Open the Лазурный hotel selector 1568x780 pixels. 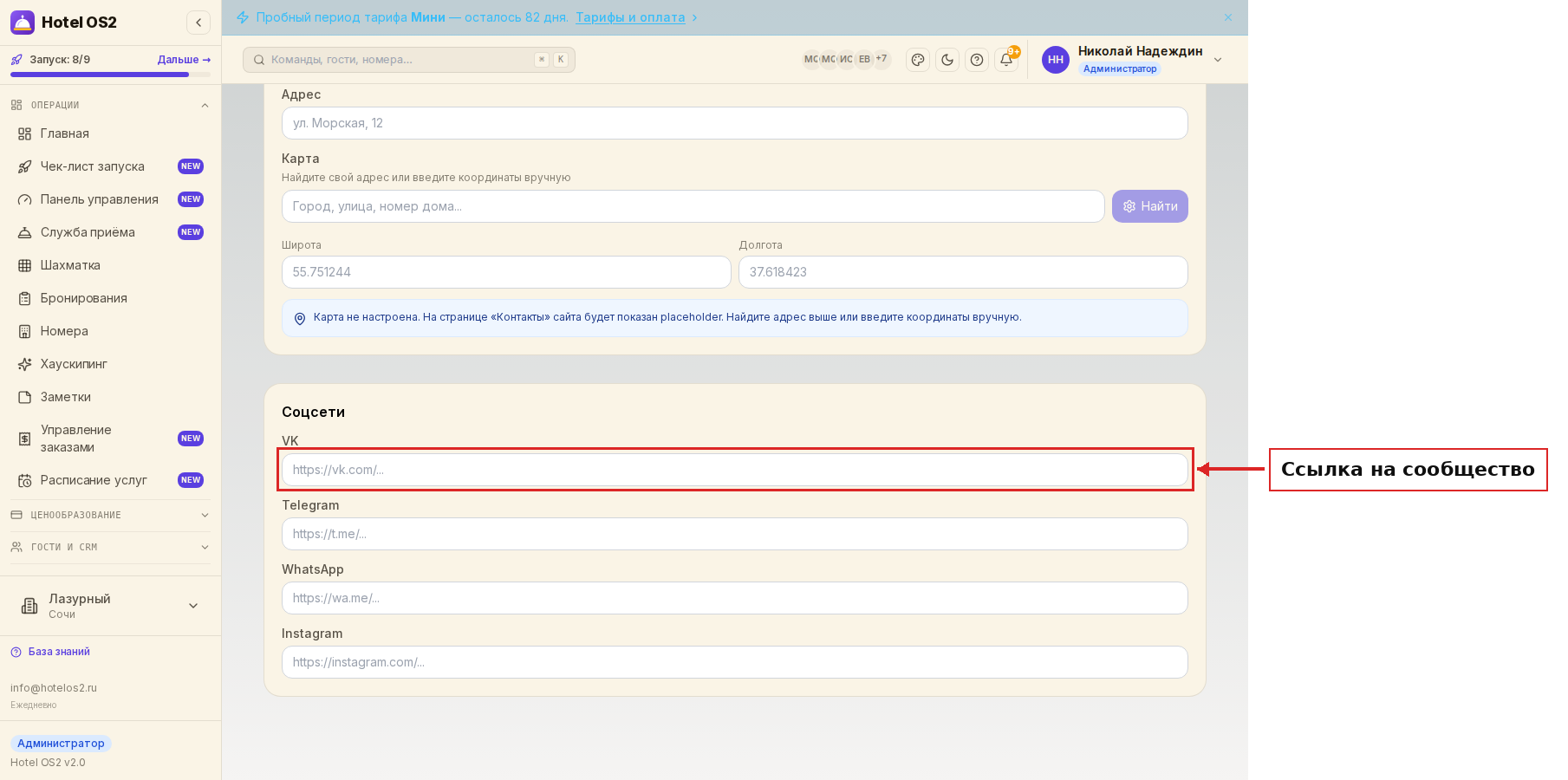pyautogui.click(x=110, y=606)
